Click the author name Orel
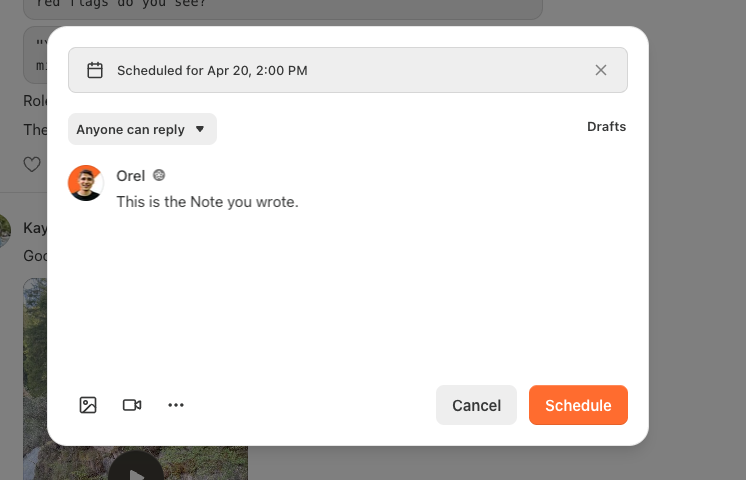The height and width of the screenshot is (480, 746). (130, 176)
